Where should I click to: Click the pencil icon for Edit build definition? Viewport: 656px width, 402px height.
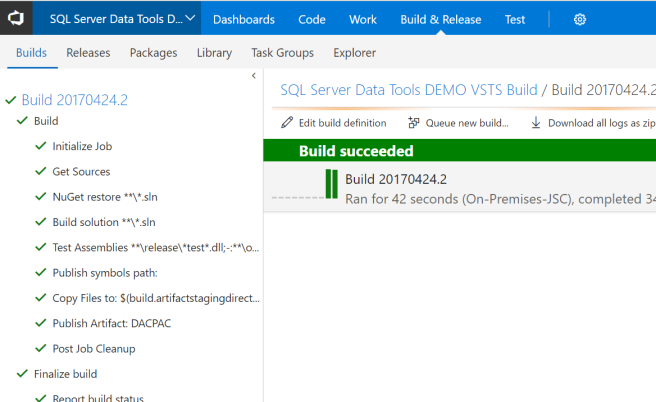click(288, 123)
